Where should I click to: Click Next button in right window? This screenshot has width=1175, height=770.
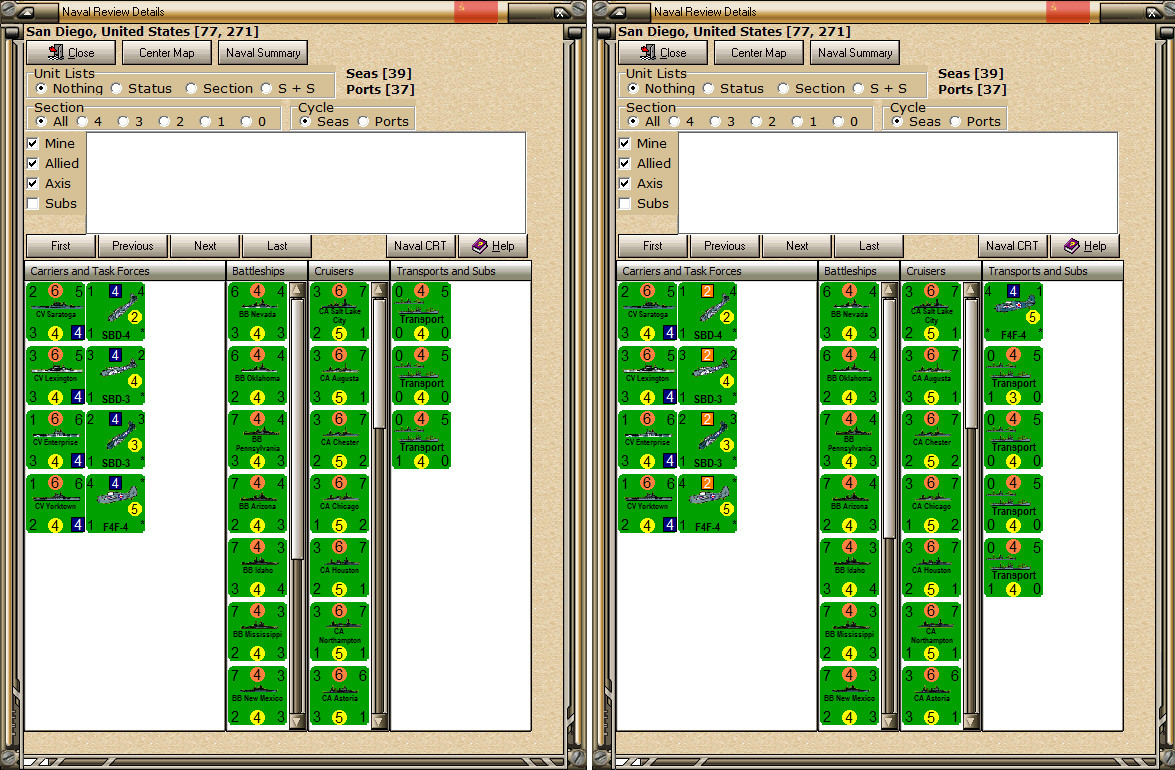coord(797,246)
